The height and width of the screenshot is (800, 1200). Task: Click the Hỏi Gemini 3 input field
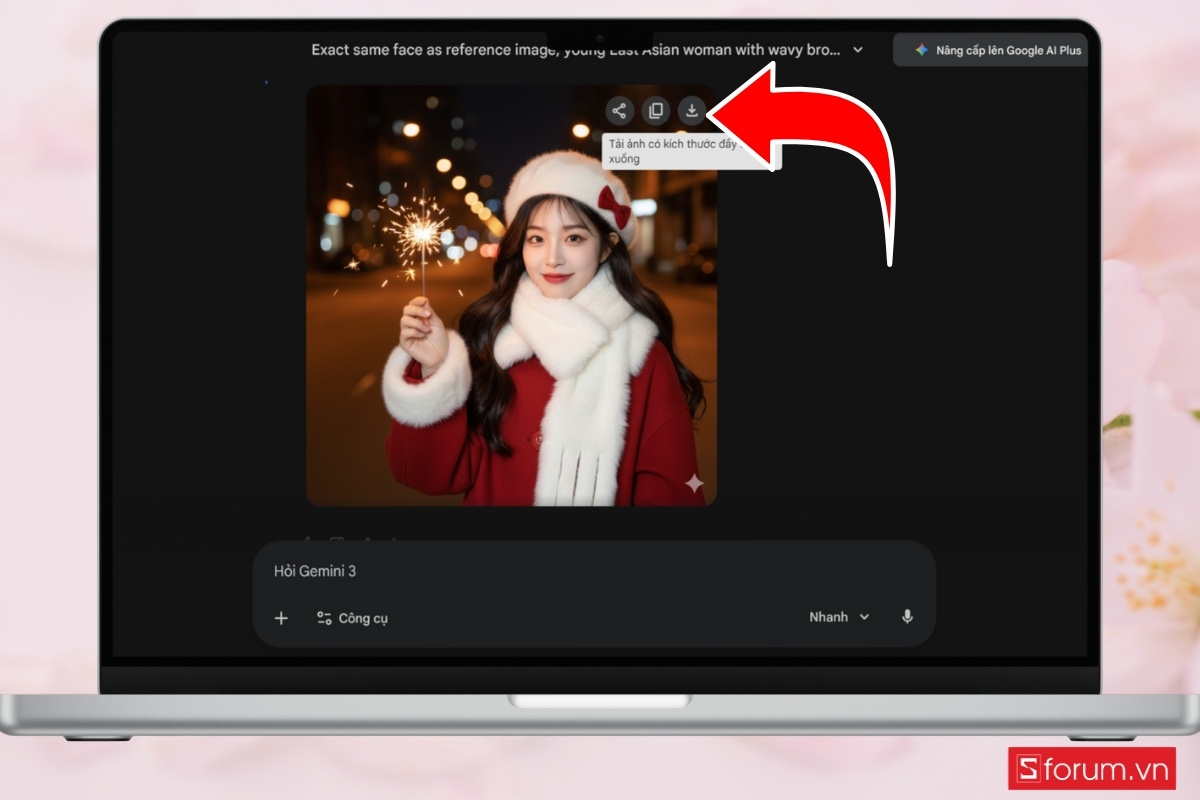tap(400, 571)
